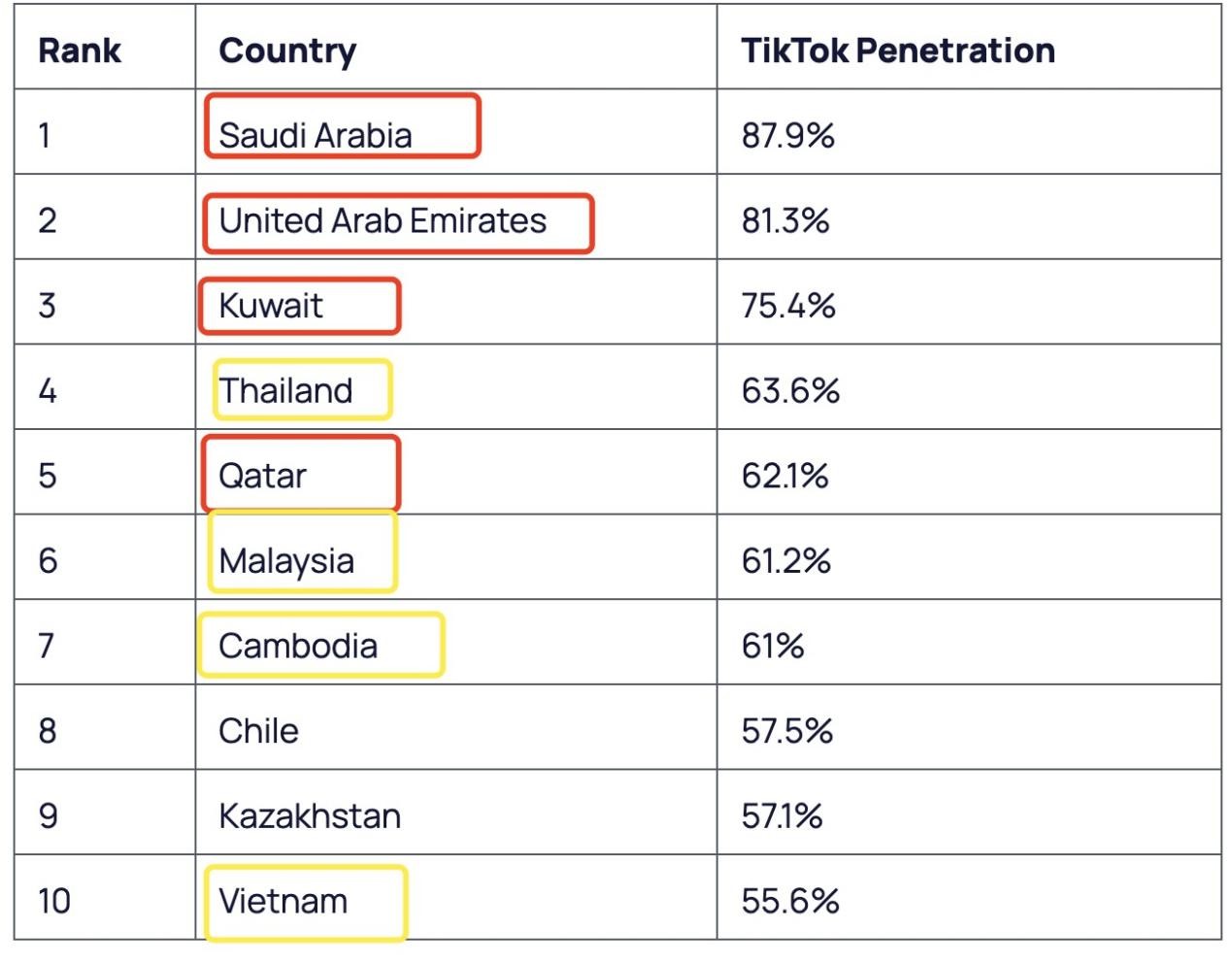
Task: Select the Malaysia country cell
Action: click(x=286, y=561)
